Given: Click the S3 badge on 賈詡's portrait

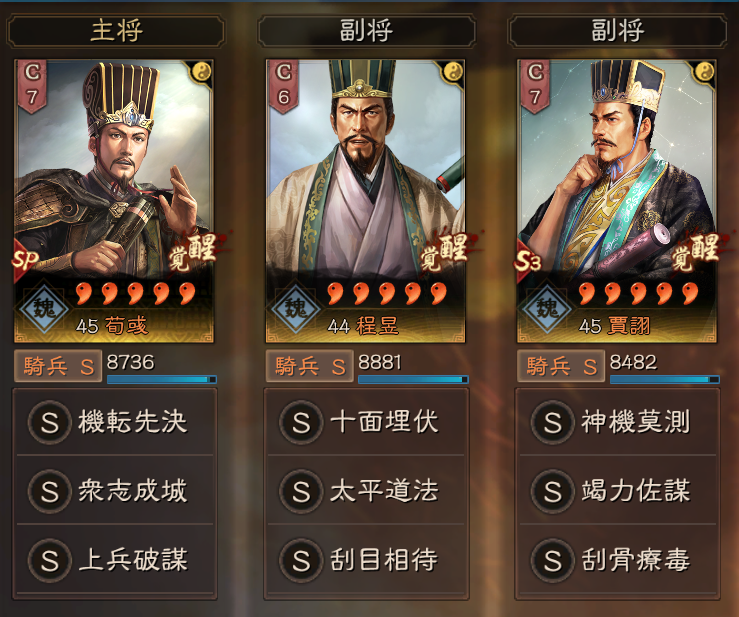Looking at the screenshot, I should tap(527, 260).
